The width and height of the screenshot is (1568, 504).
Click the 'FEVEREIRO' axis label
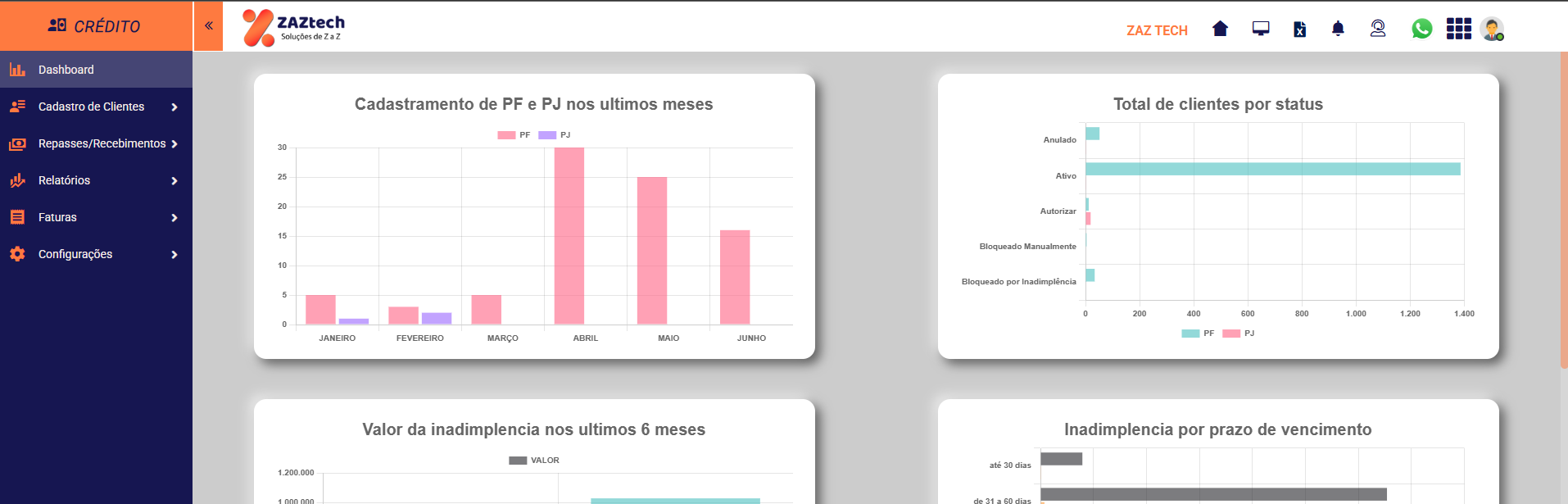tap(419, 338)
